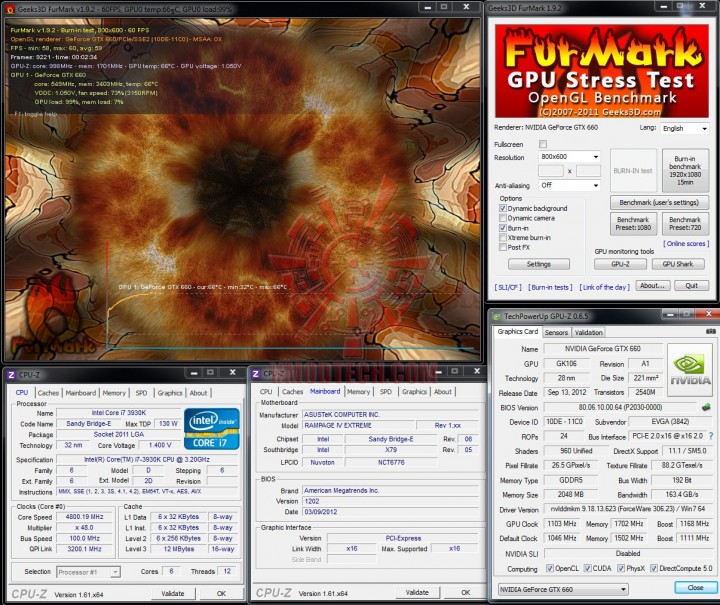
Task: Toggle Dynamic background option
Action: point(503,208)
